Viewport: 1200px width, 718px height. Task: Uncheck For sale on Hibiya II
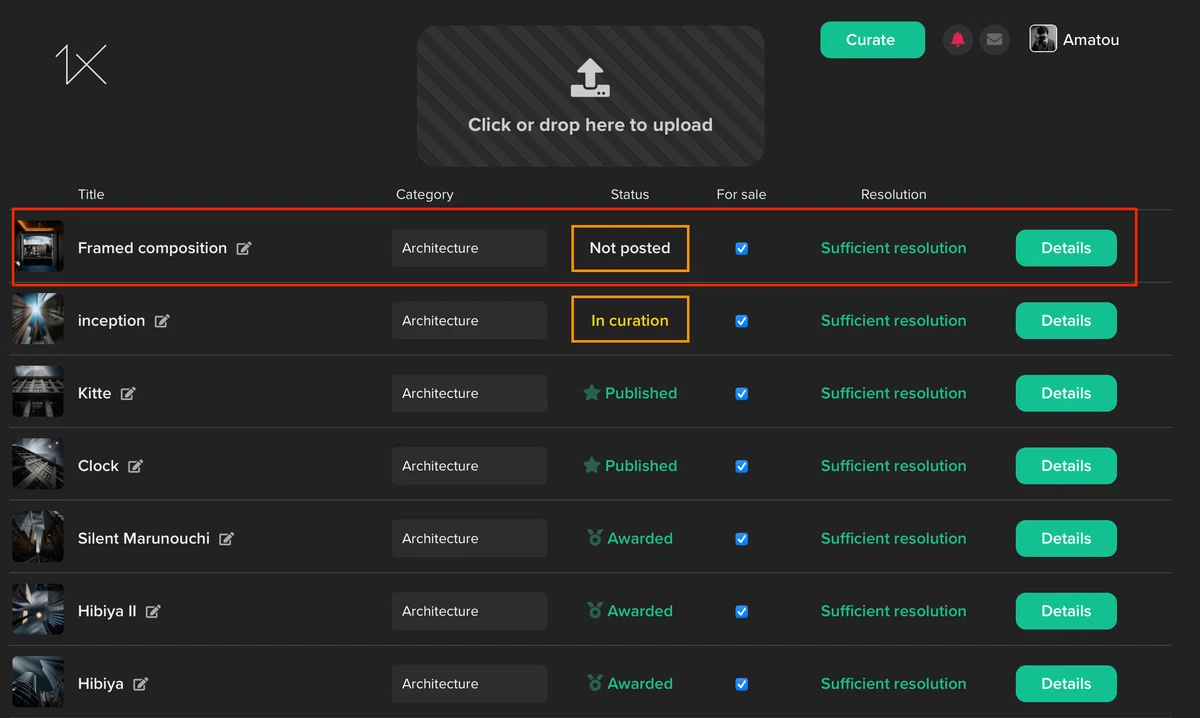tap(742, 611)
